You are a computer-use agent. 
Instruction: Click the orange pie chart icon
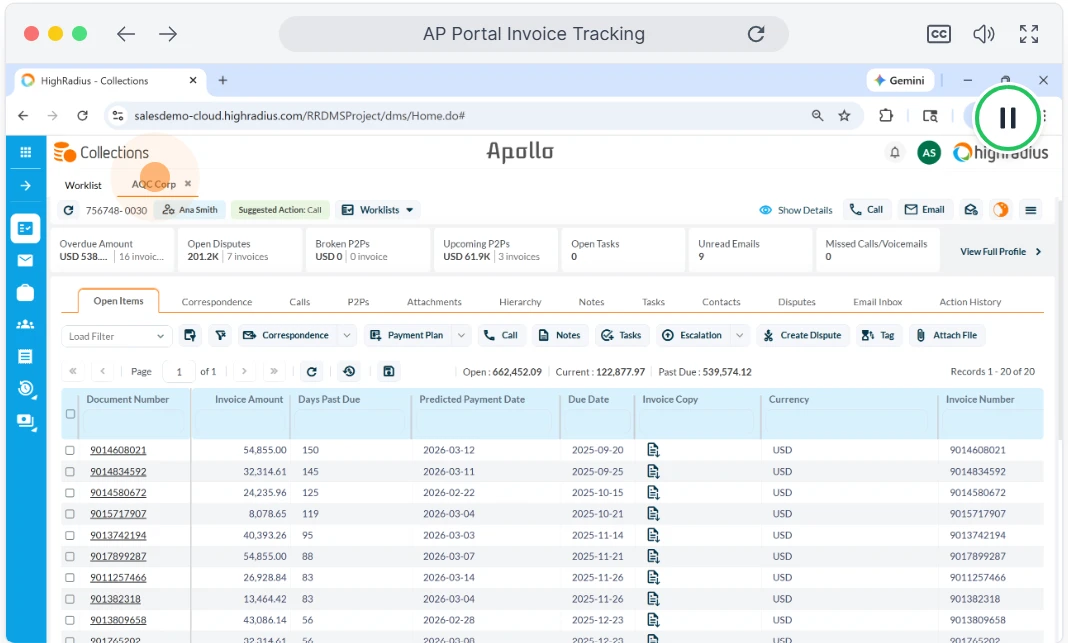[1001, 210]
